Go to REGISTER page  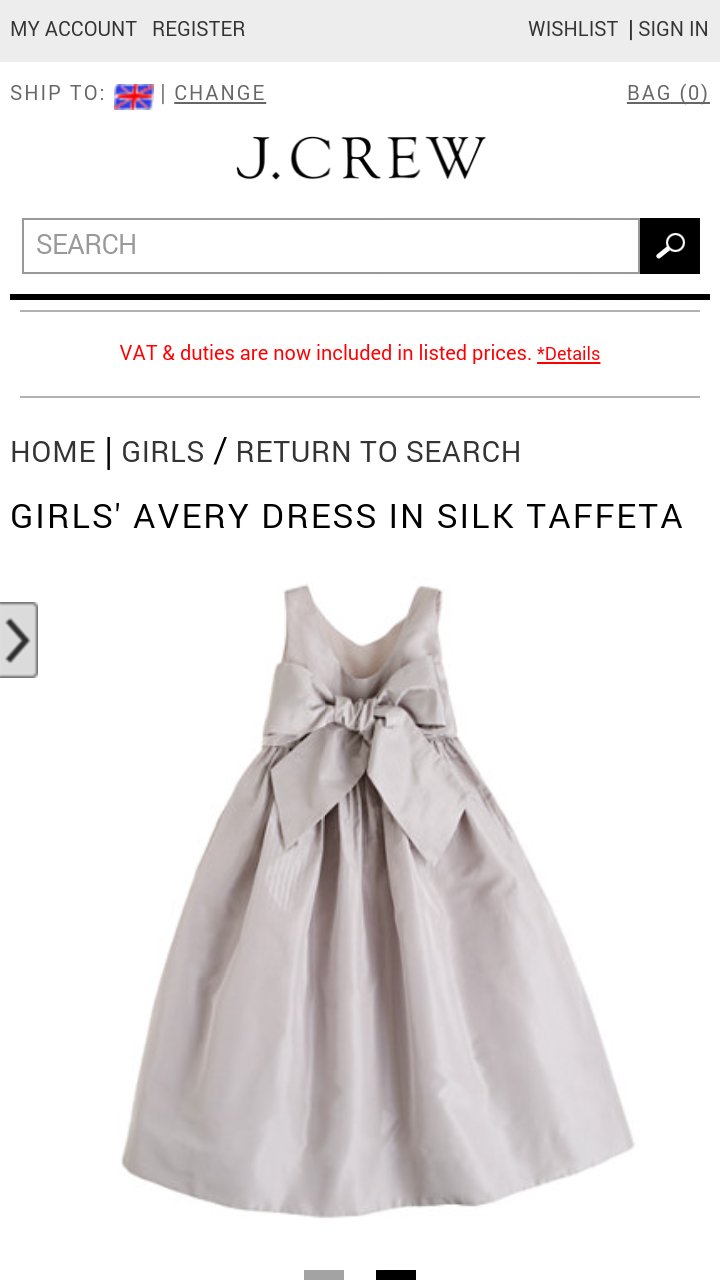pos(198,29)
